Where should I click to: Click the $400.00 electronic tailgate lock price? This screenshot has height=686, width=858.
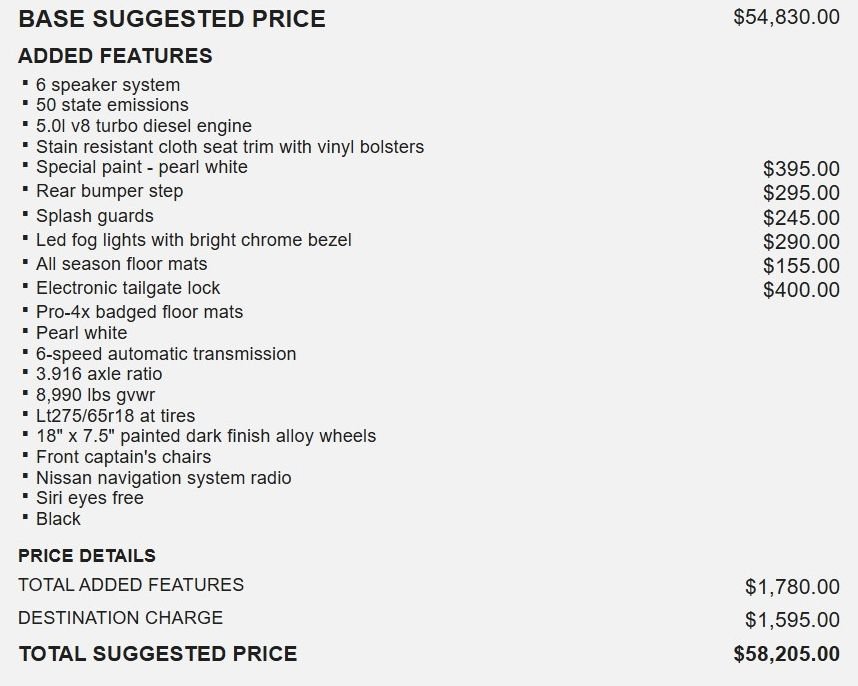point(801,289)
